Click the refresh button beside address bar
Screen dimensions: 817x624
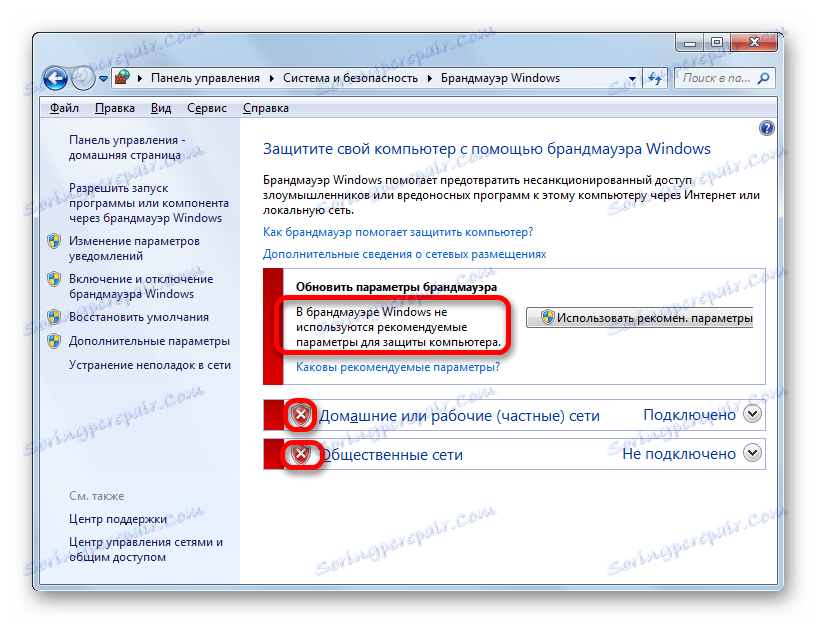point(655,78)
